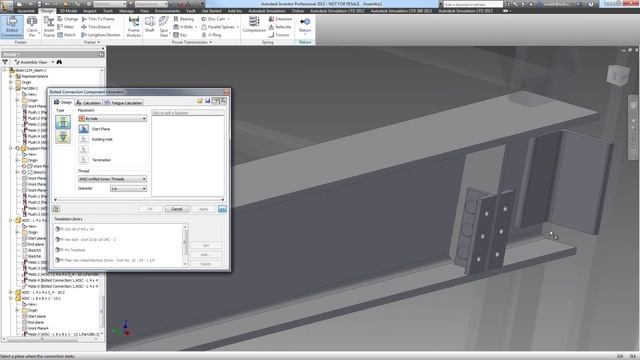Click the Apply button in dialog

(x=204, y=209)
